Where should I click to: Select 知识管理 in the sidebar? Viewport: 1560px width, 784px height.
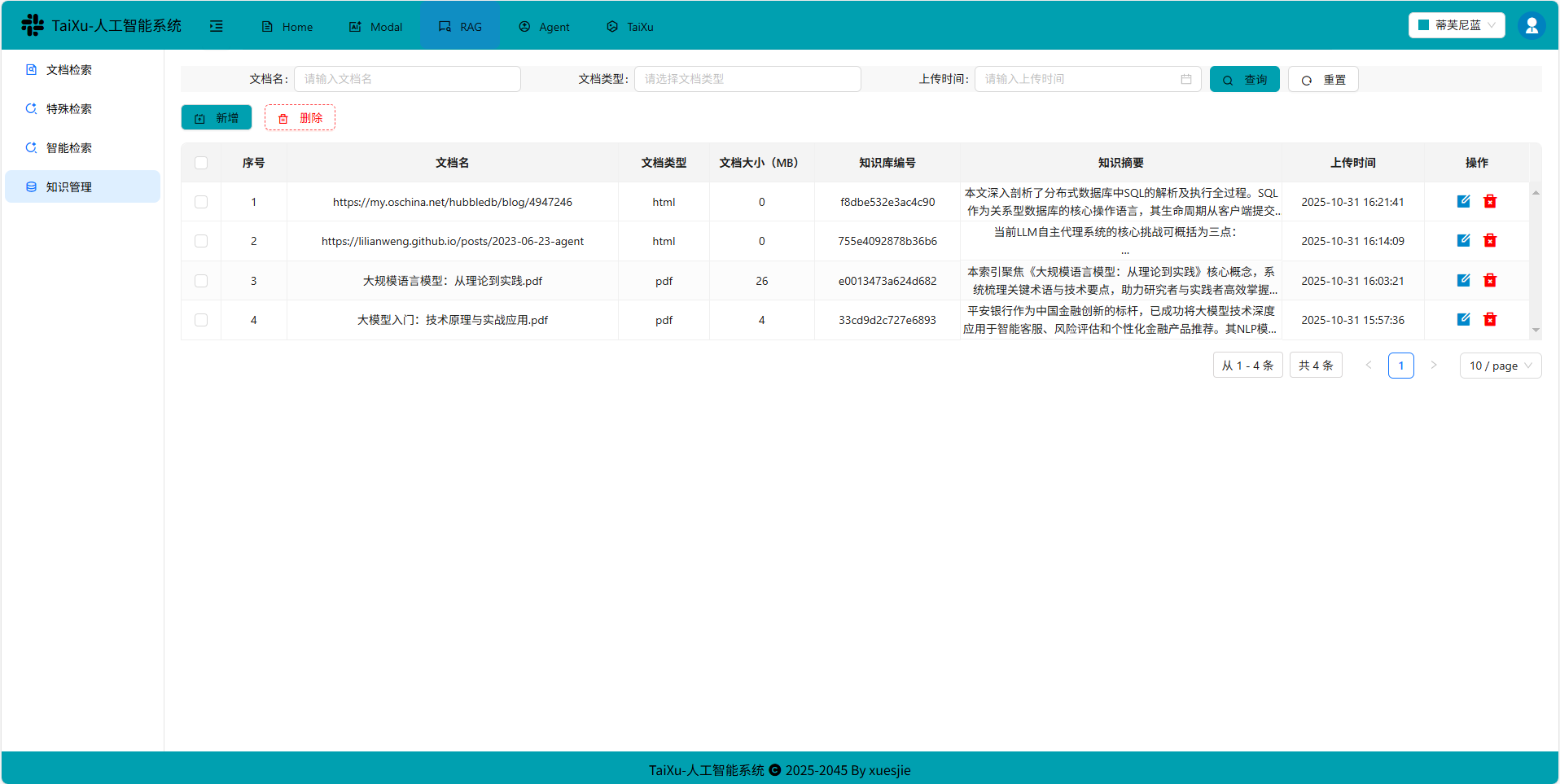pyautogui.click(x=82, y=186)
